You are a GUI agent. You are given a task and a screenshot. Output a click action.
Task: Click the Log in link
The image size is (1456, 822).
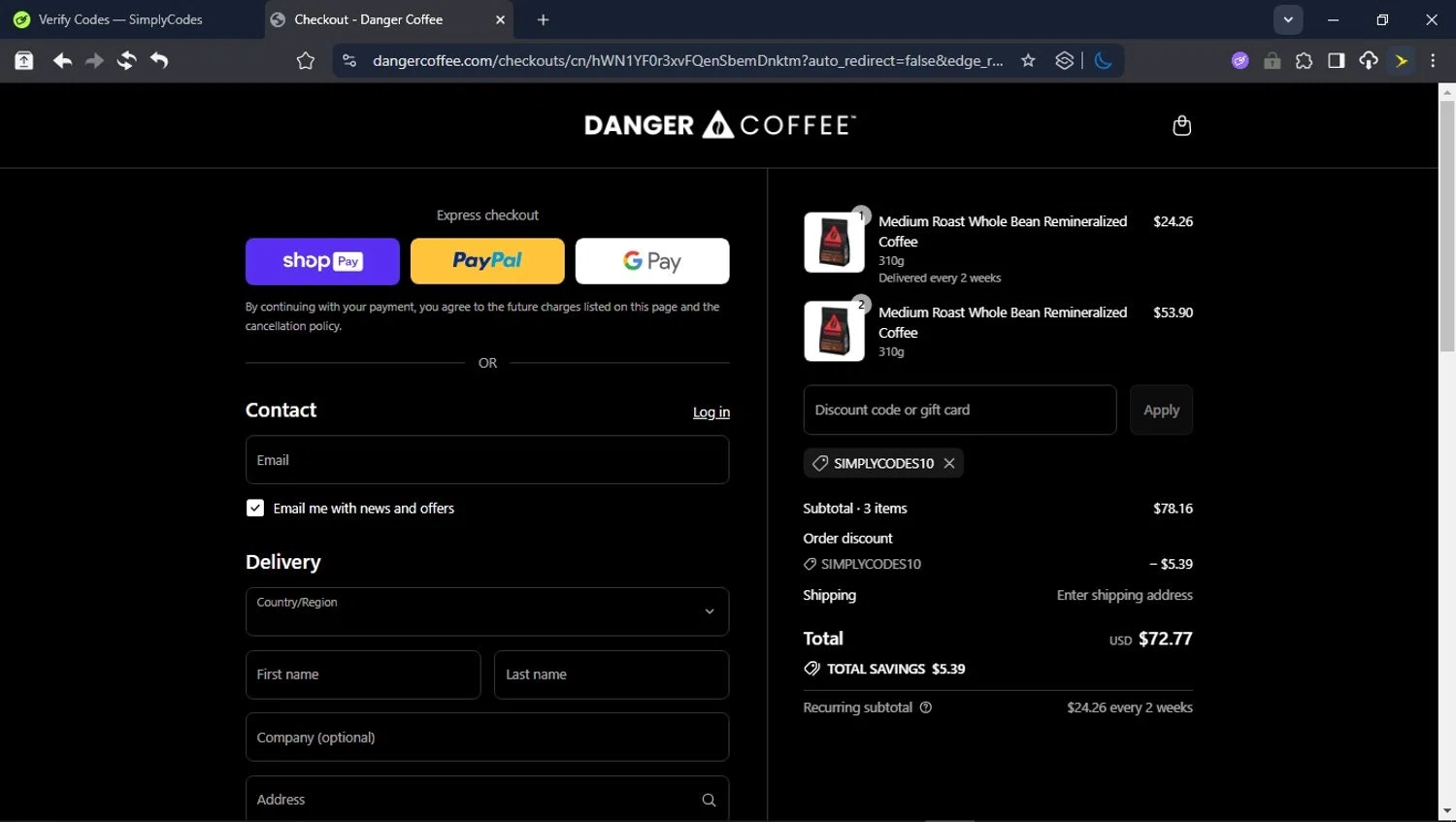tap(711, 412)
